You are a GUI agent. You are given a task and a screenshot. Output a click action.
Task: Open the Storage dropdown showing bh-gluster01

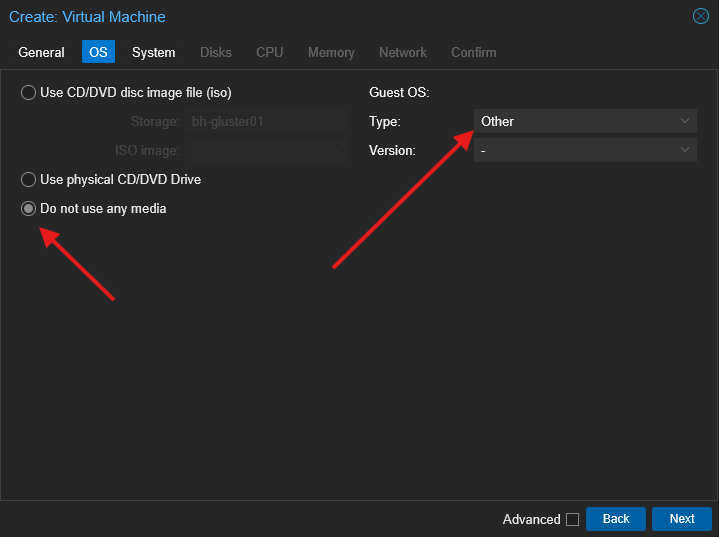pos(265,122)
